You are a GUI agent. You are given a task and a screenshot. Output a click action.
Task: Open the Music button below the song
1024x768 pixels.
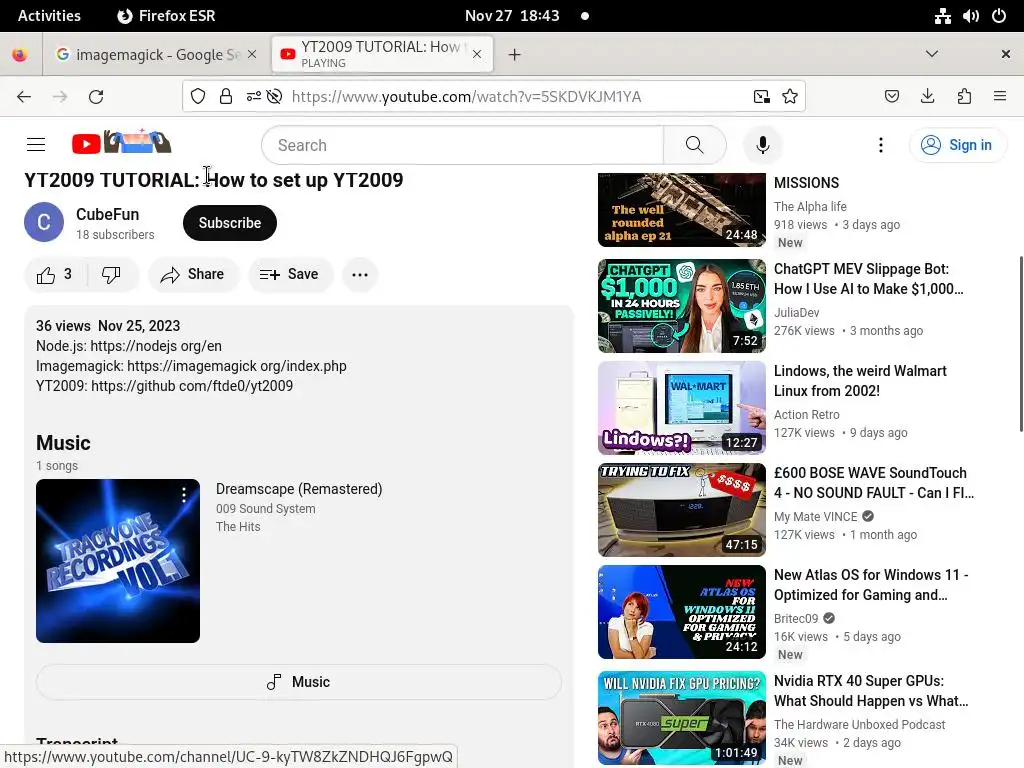coord(298,682)
